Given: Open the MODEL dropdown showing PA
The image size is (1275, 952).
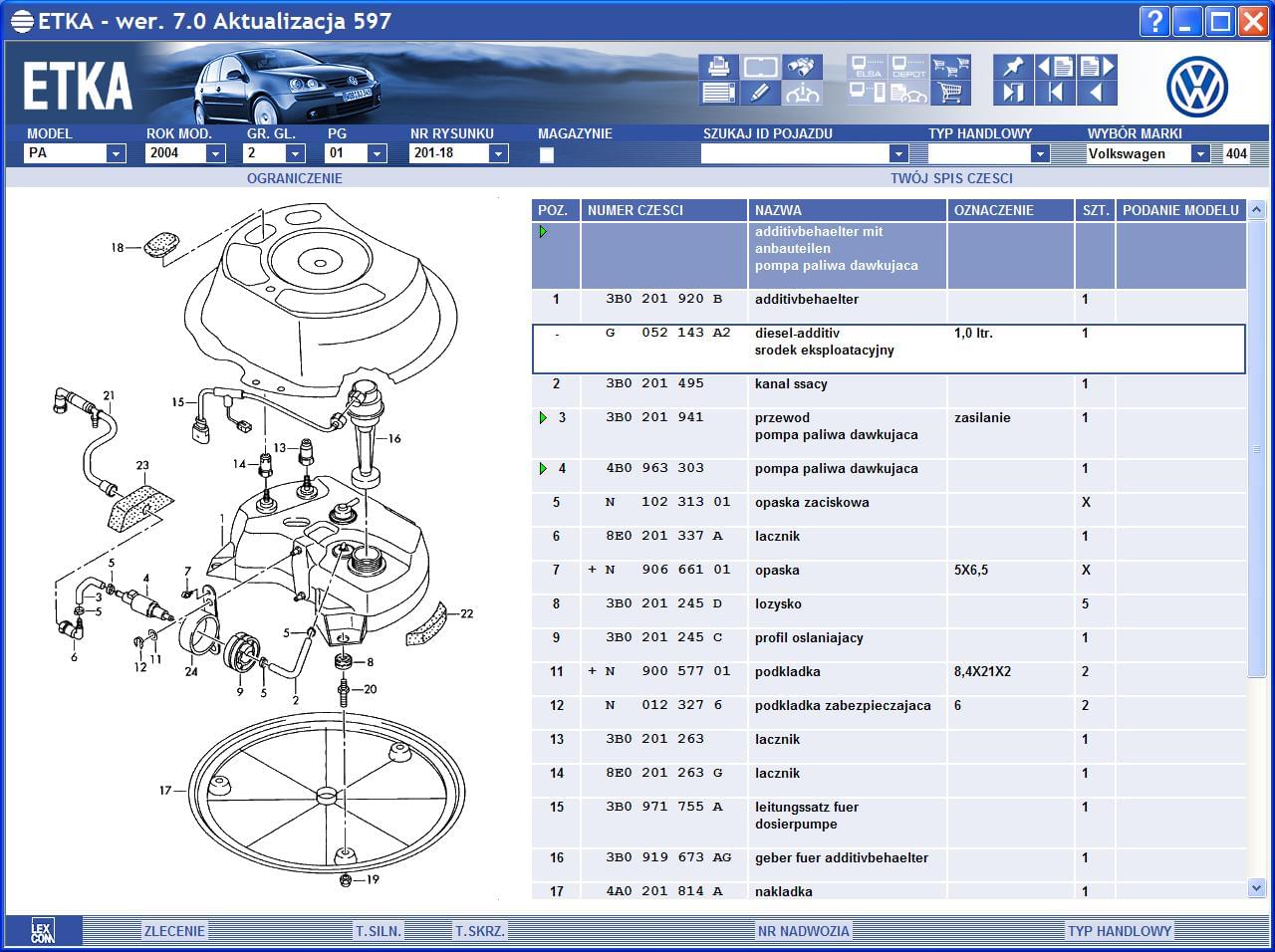Looking at the screenshot, I should pos(116,153).
